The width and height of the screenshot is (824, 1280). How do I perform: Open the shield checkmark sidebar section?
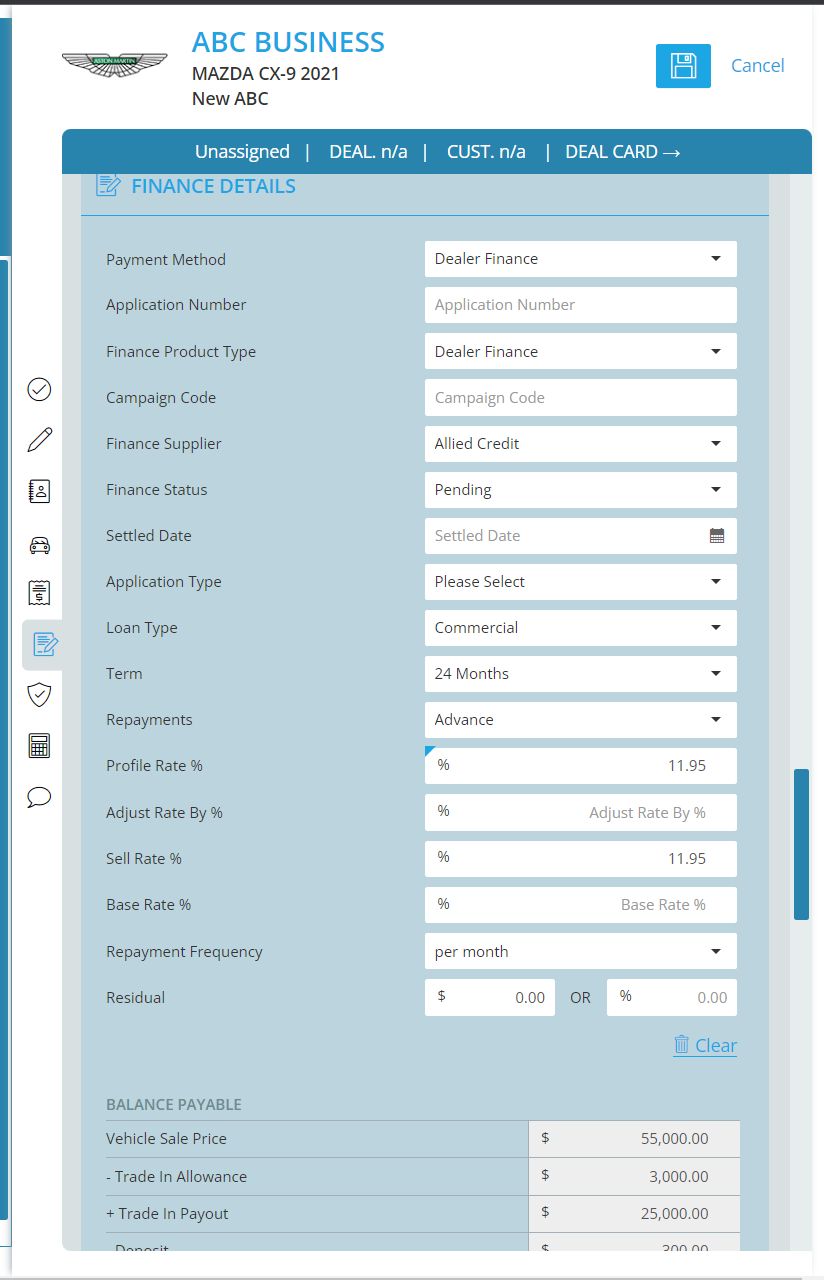39,695
